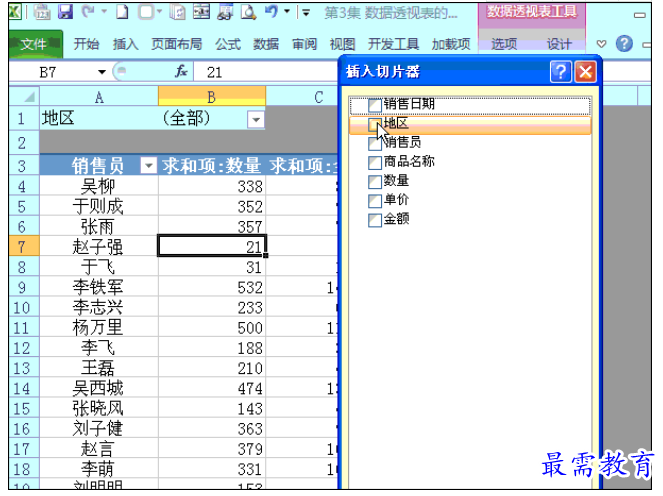Open the shape icon dropdown arrow
Viewport: 663px width, 496px height.
159,12
